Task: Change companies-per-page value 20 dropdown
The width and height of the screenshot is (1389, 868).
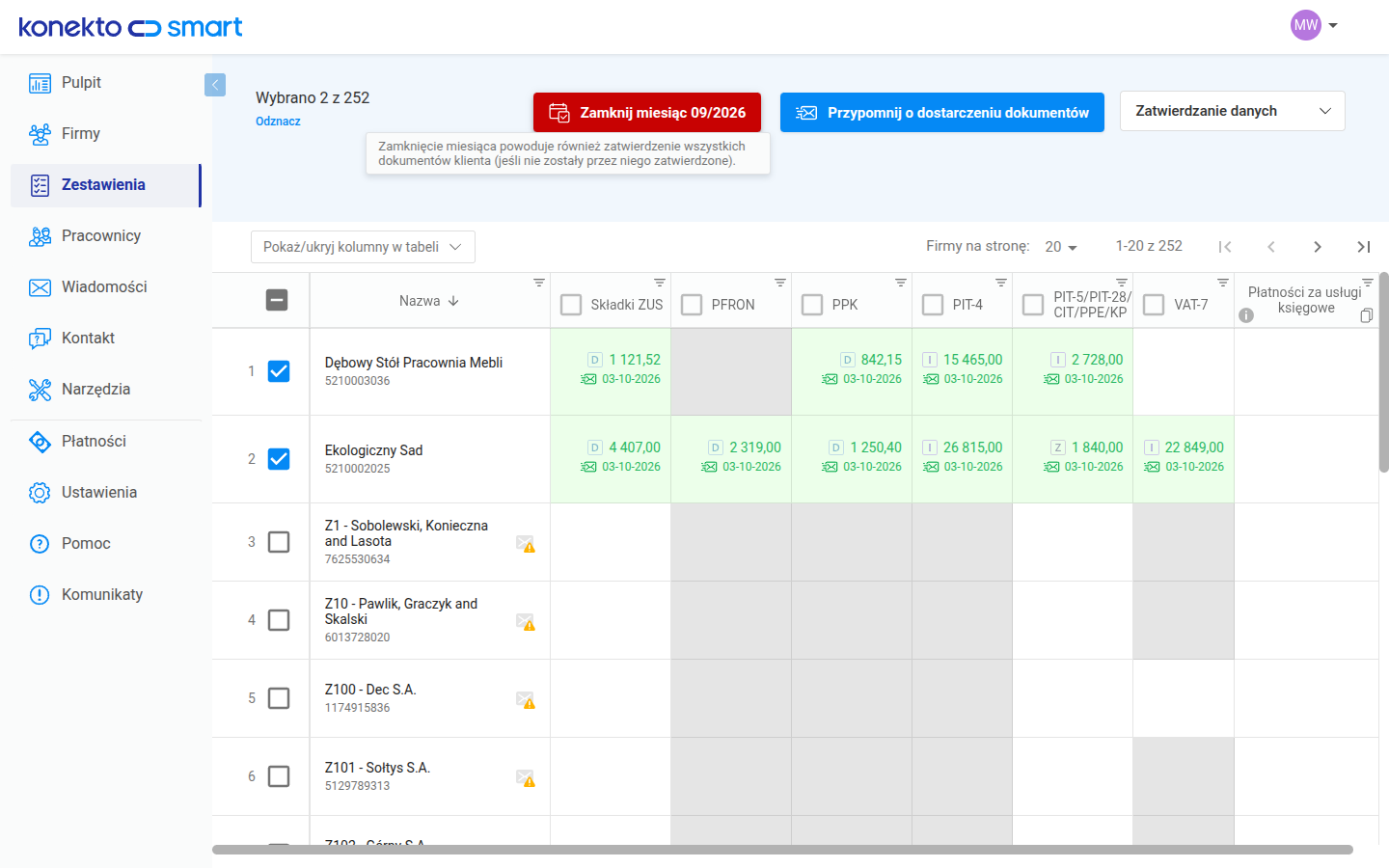Action: [1061, 247]
